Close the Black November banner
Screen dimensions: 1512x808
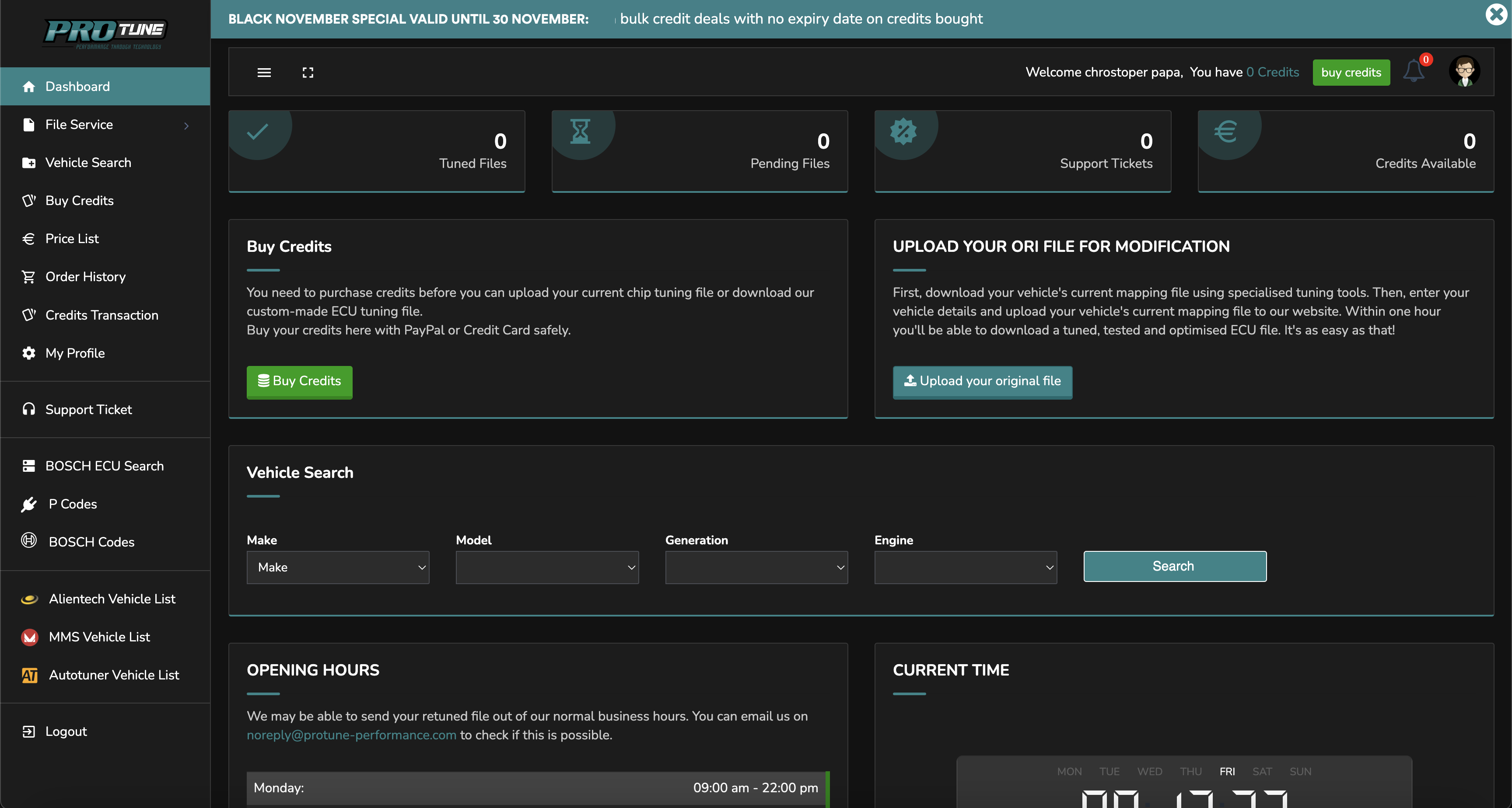pos(1496,14)
